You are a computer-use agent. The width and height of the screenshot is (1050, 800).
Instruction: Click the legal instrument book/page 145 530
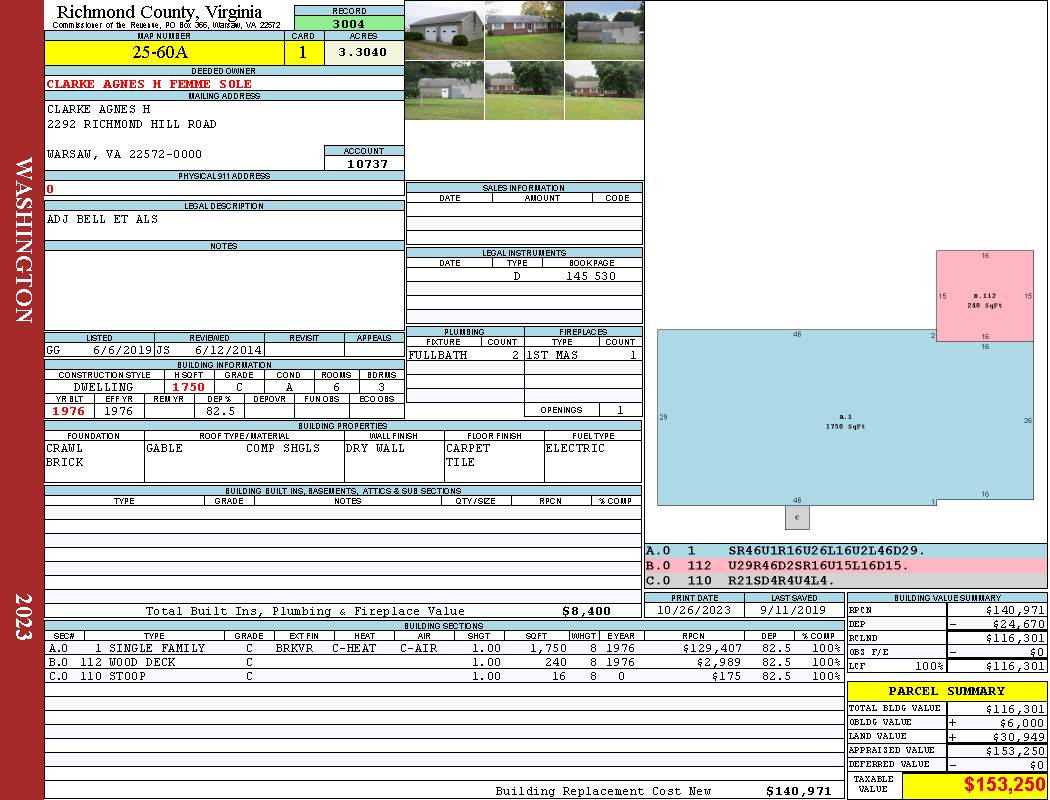[x=590, y=276]
